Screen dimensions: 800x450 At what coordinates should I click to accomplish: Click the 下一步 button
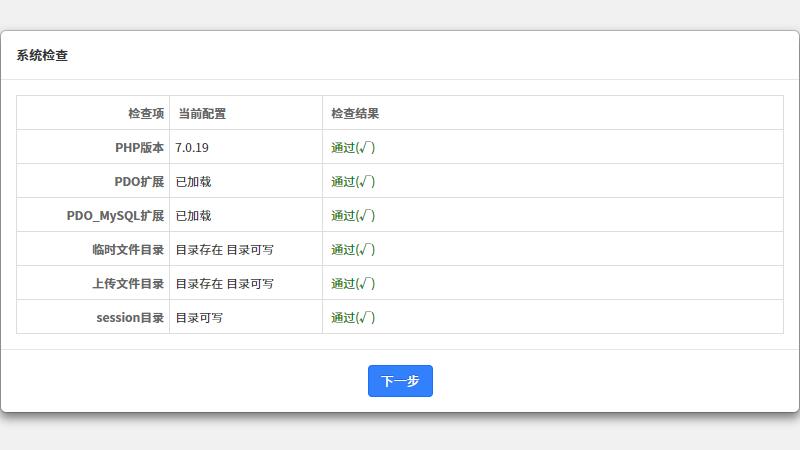pos(400,381)
